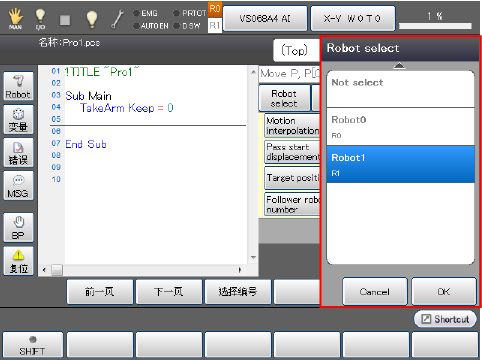Open Pass start displacement parameter
Image resolution: width=482 pixels, height=360 pixels.
click(x=292, y=152)
